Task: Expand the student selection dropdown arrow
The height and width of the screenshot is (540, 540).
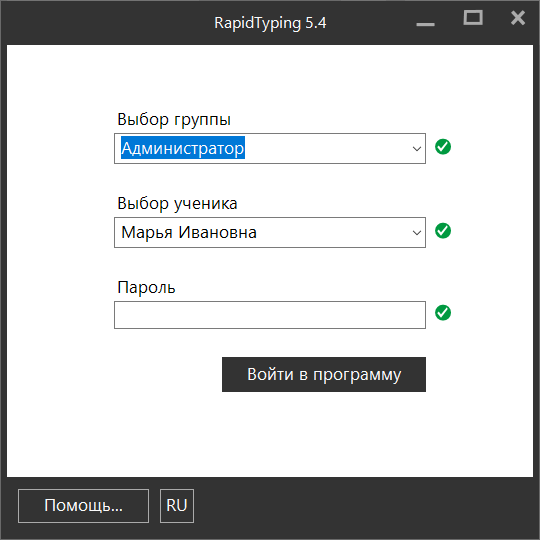Action: 417,233
